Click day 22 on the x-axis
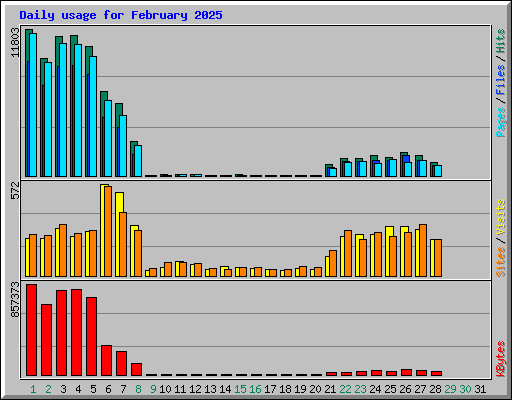 [x=345, y=389]
